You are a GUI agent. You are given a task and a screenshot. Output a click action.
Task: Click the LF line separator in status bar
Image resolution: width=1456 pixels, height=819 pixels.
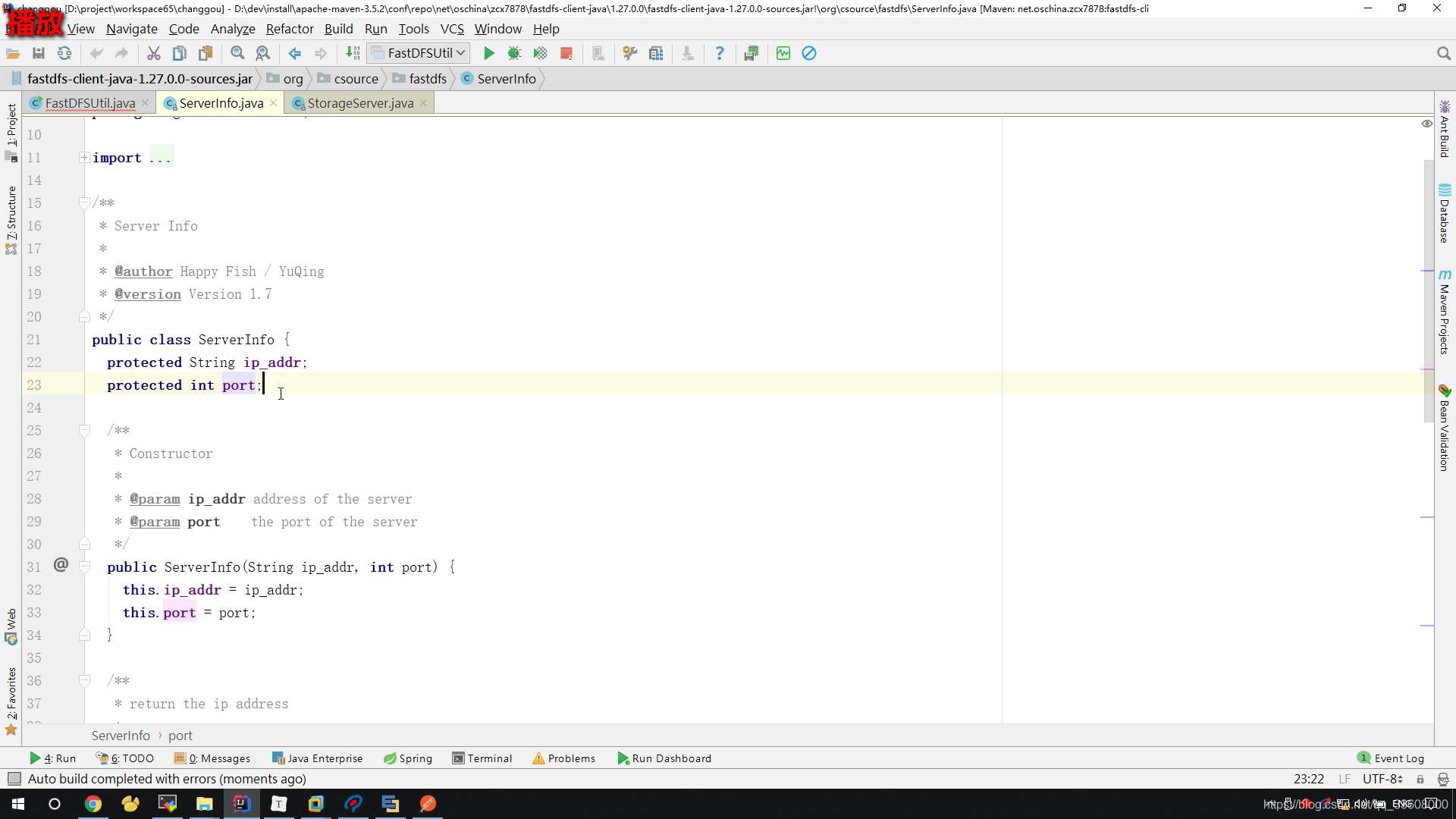point(1345,779)
